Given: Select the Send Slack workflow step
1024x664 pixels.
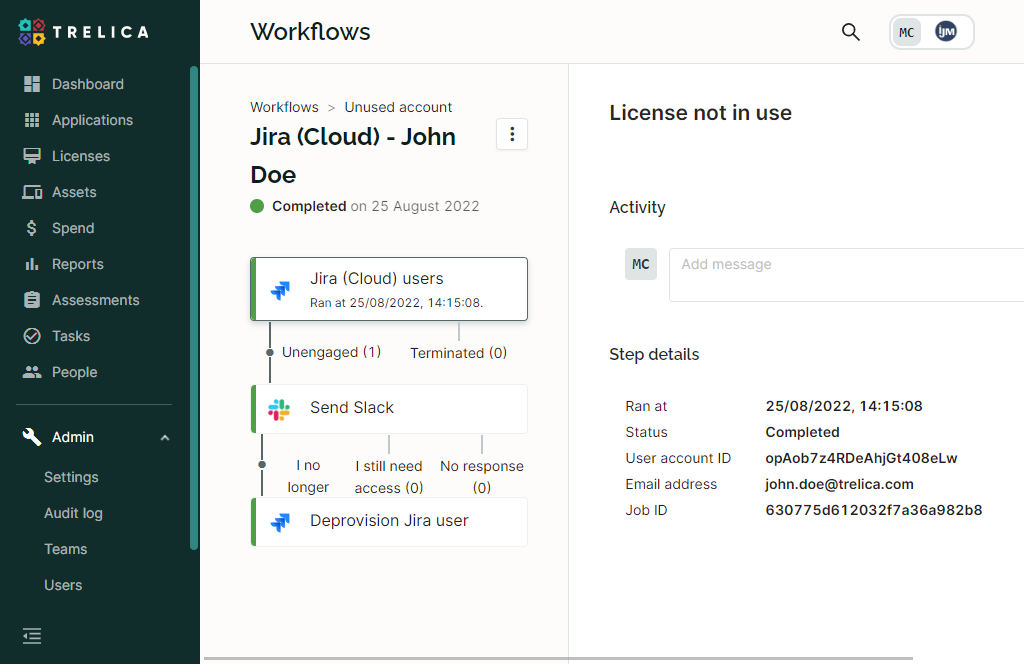Looking at the screenshot, I should click(389, 409).
